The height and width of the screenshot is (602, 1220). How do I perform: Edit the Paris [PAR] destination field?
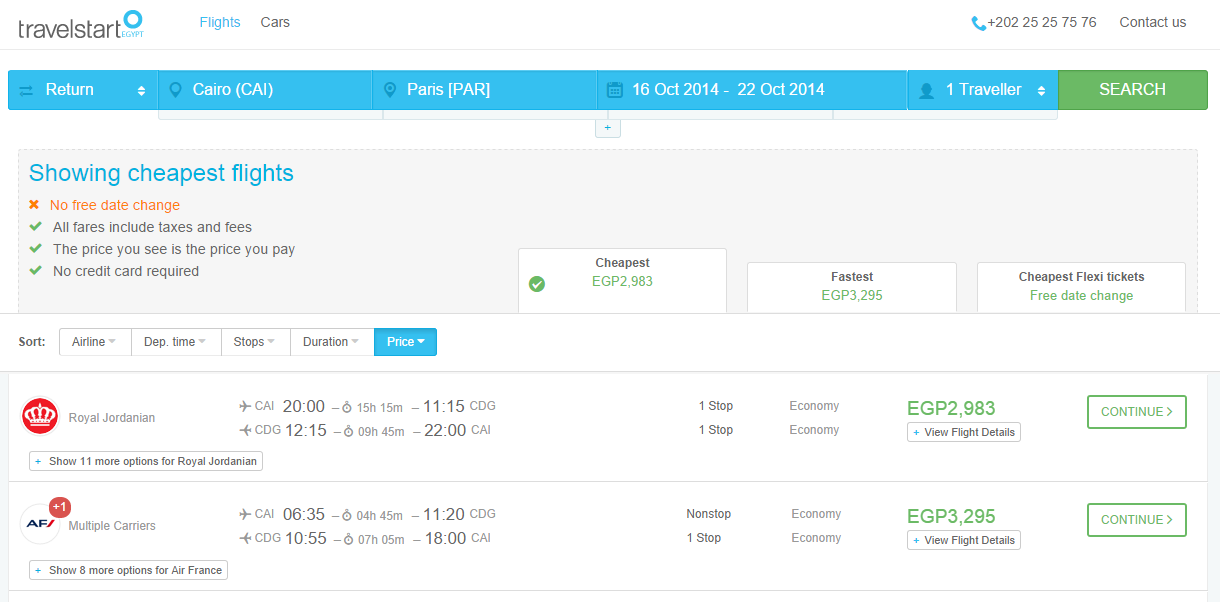pyautogui.click(x=485, y=90)
